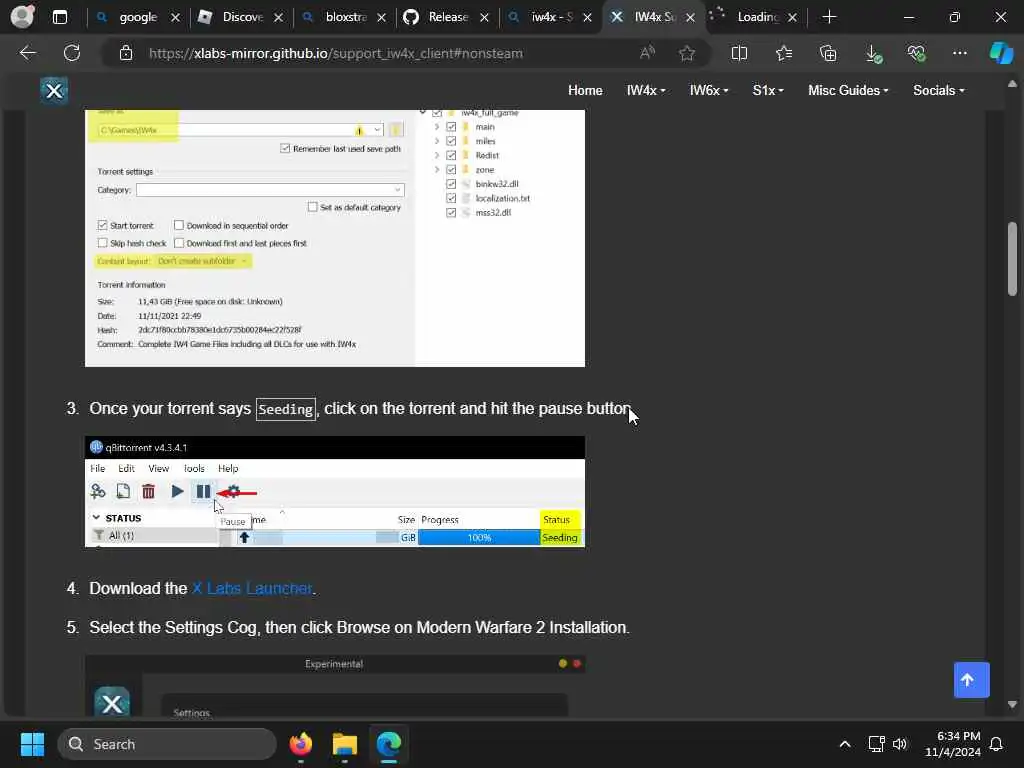Viewport: 1024px width, 768px height.
Task: Click the Experimental launcher settings screenshot image
Action: (334, 686)
